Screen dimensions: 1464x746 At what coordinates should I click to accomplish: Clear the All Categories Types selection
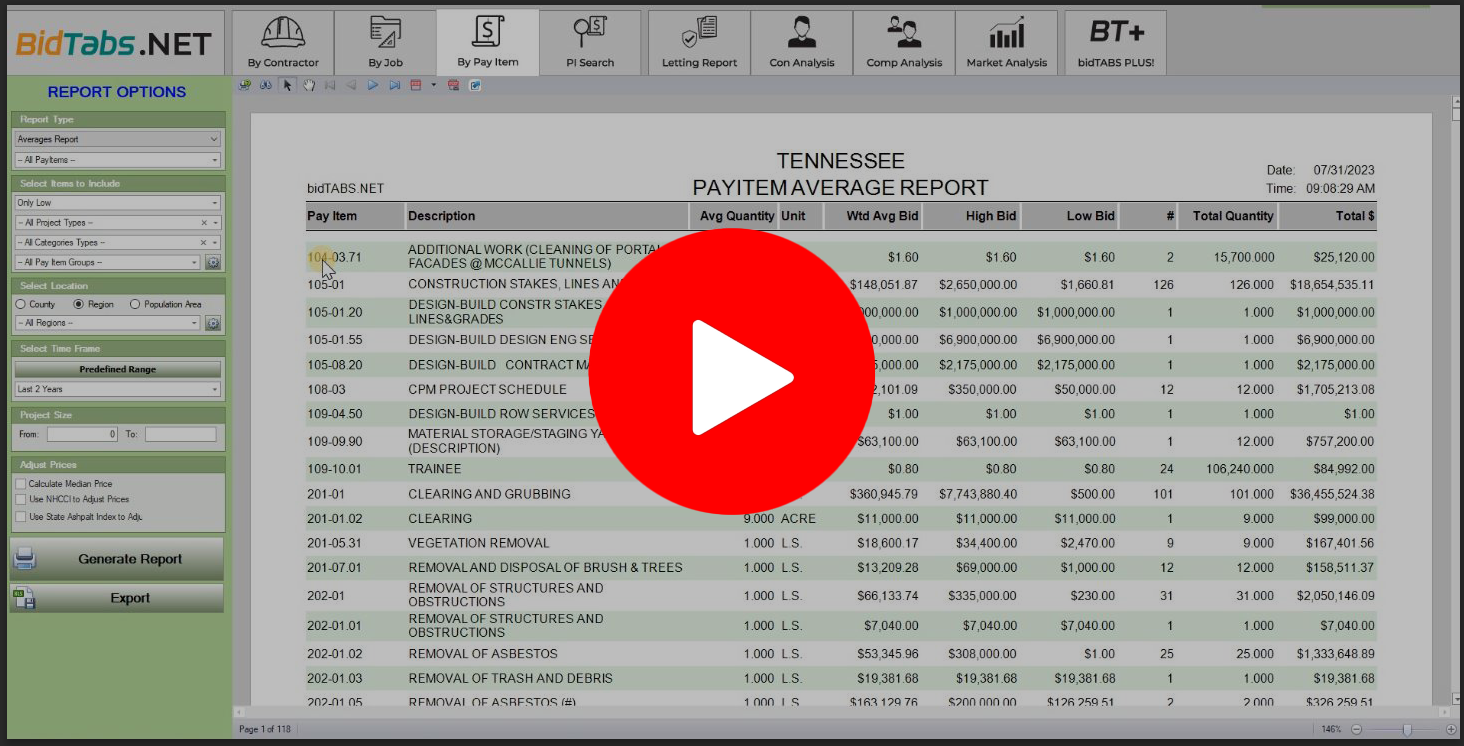(204, 243)
